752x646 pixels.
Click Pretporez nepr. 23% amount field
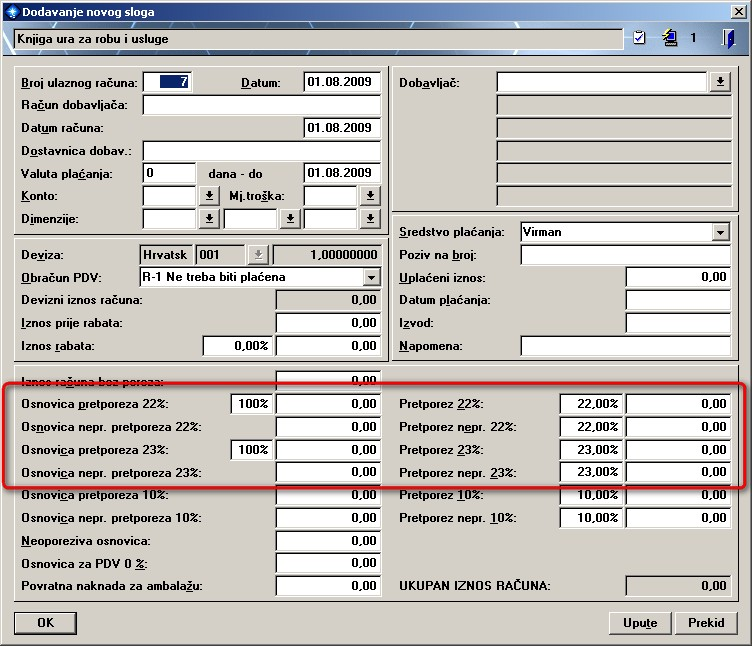click(x=678, y=472)
